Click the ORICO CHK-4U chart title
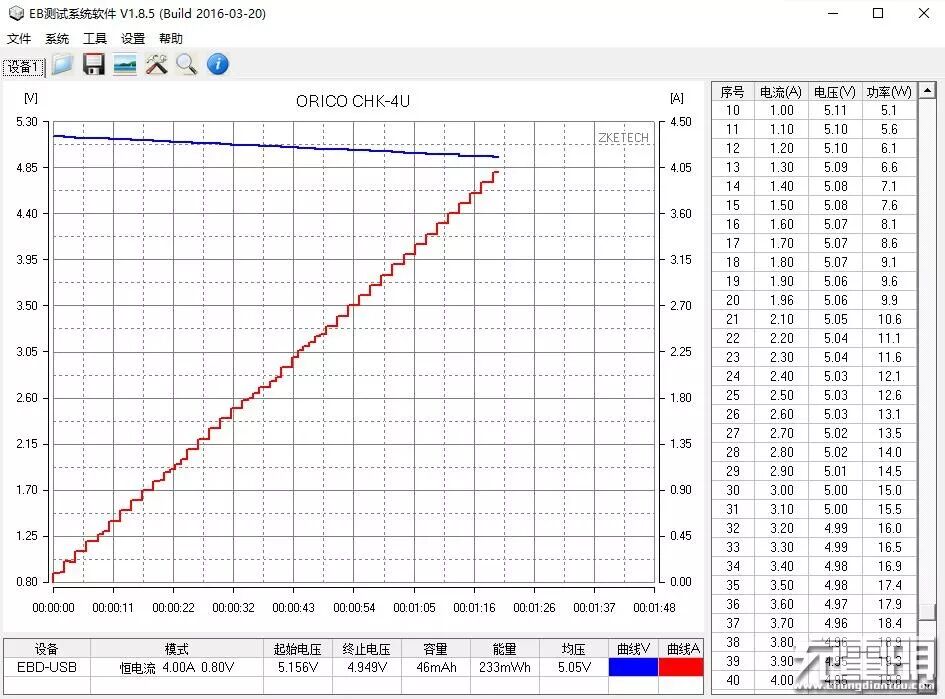Image resolution: width=945 pixels, height=699 pixels. (x=353, y=101)
